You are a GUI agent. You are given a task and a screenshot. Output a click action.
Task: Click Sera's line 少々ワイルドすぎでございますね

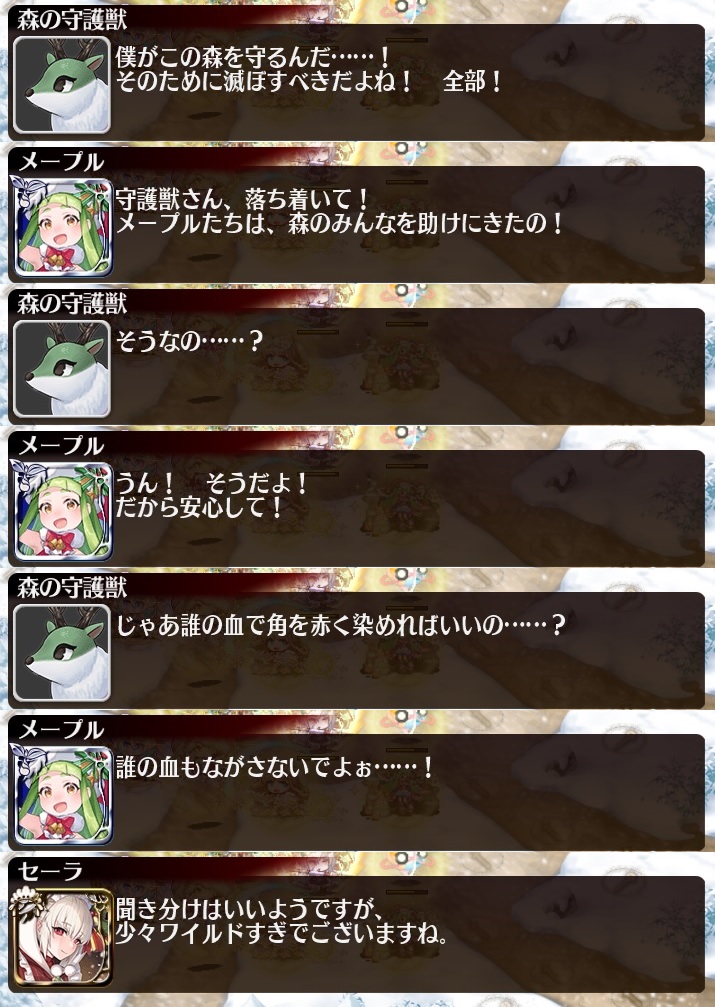[282, 933]
